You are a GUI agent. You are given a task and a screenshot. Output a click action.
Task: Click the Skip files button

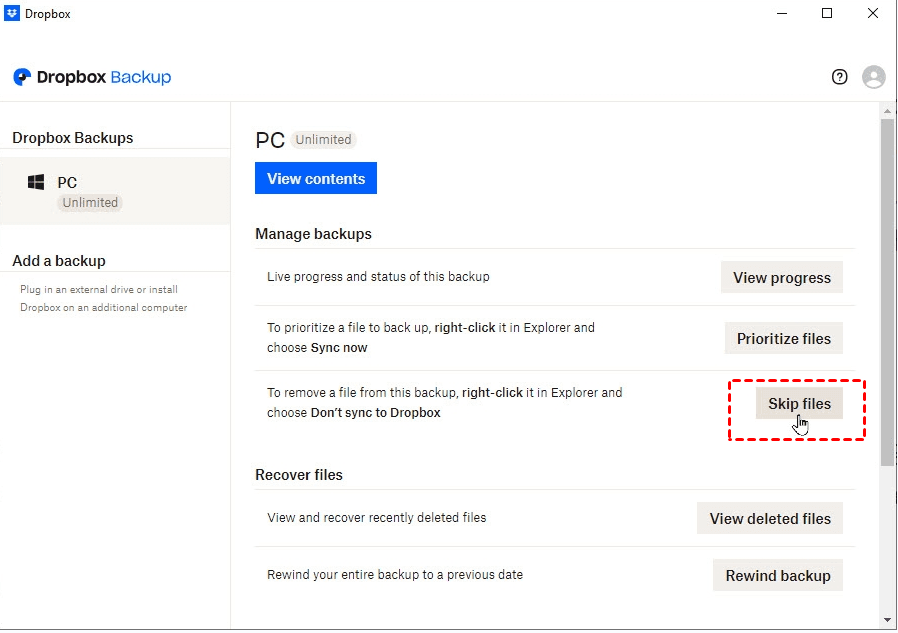pos(798,403)
